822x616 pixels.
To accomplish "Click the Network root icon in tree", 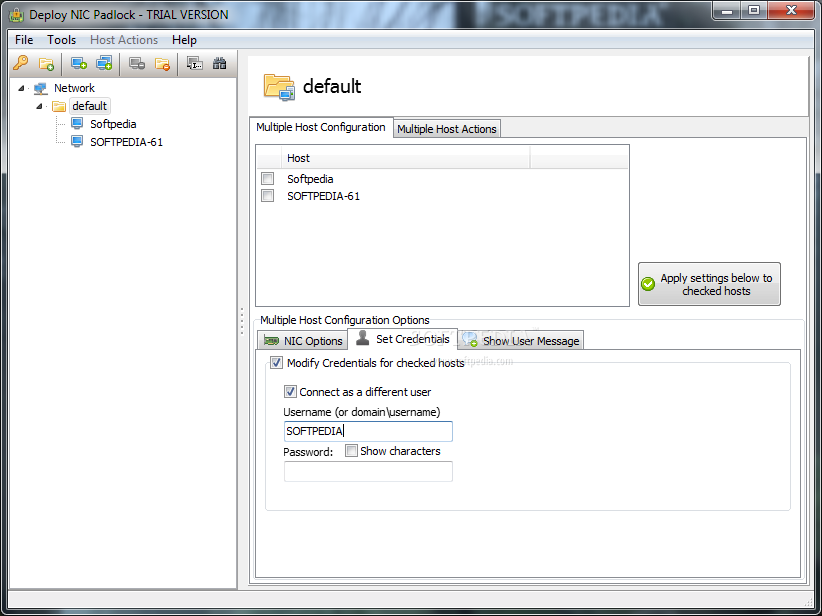I will pyautogui.click(x=41, y=89).
